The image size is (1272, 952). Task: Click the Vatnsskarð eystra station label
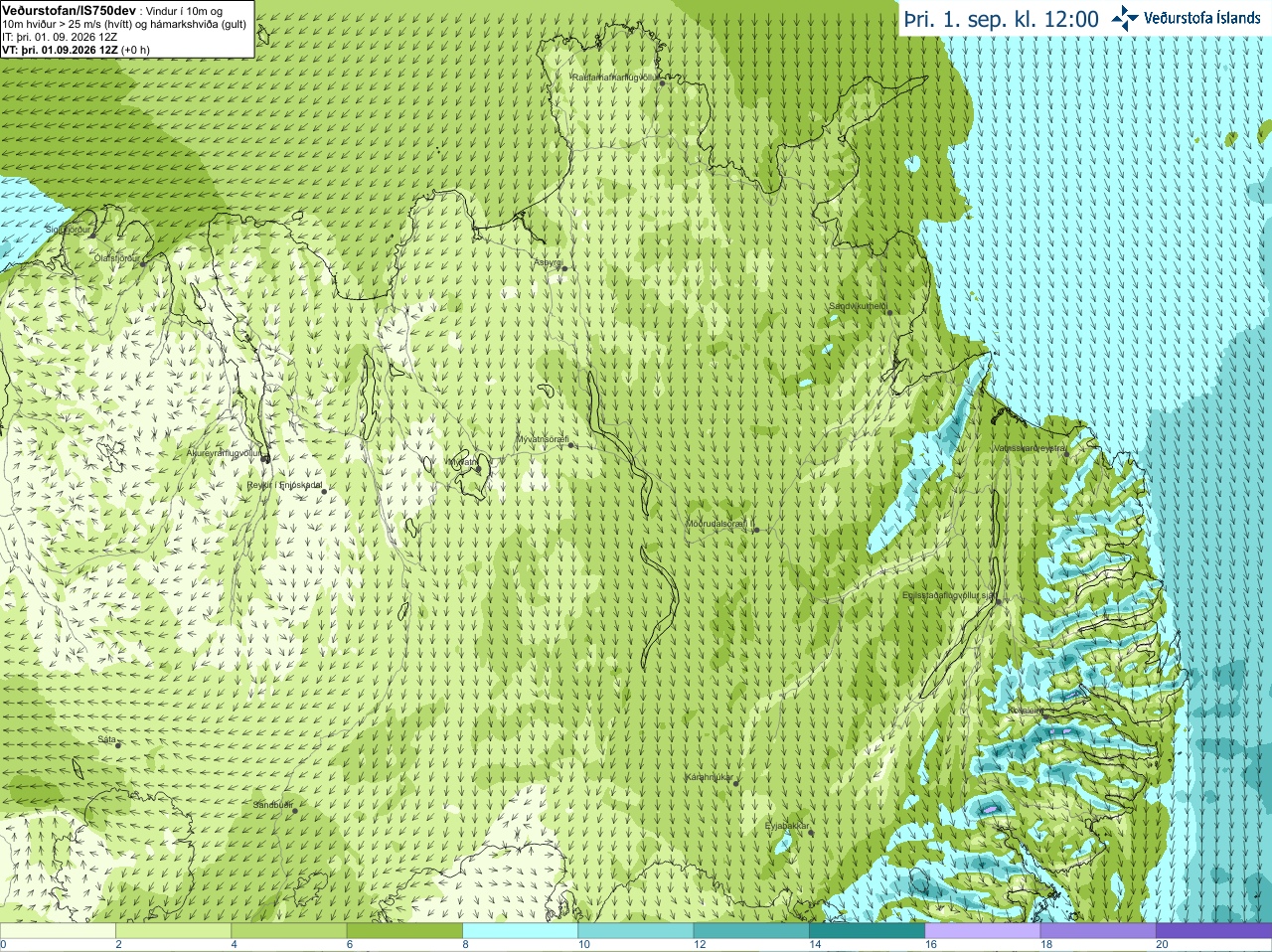click(x=1030, y=448)
